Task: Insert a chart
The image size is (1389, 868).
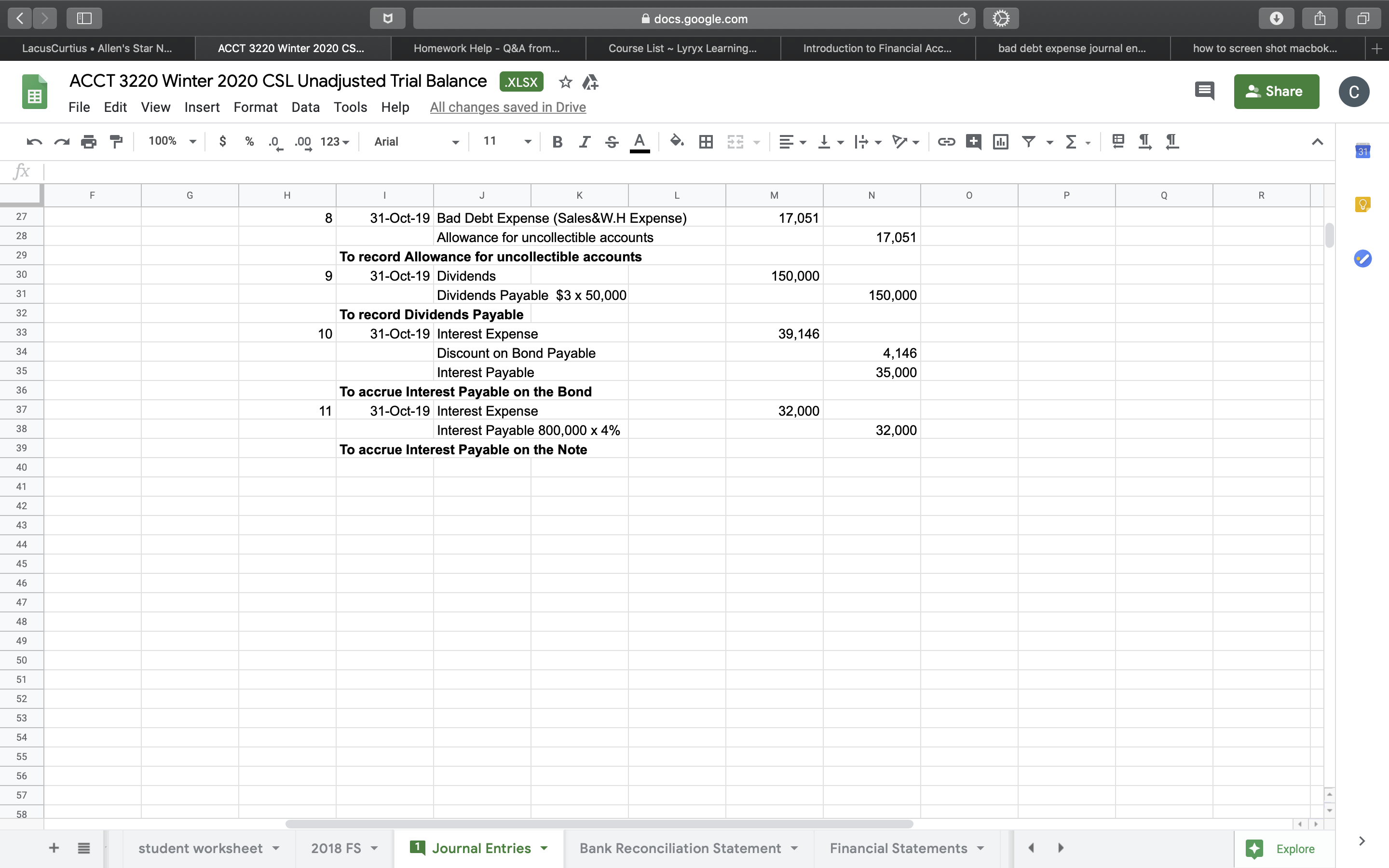Action: [1000, 142]
